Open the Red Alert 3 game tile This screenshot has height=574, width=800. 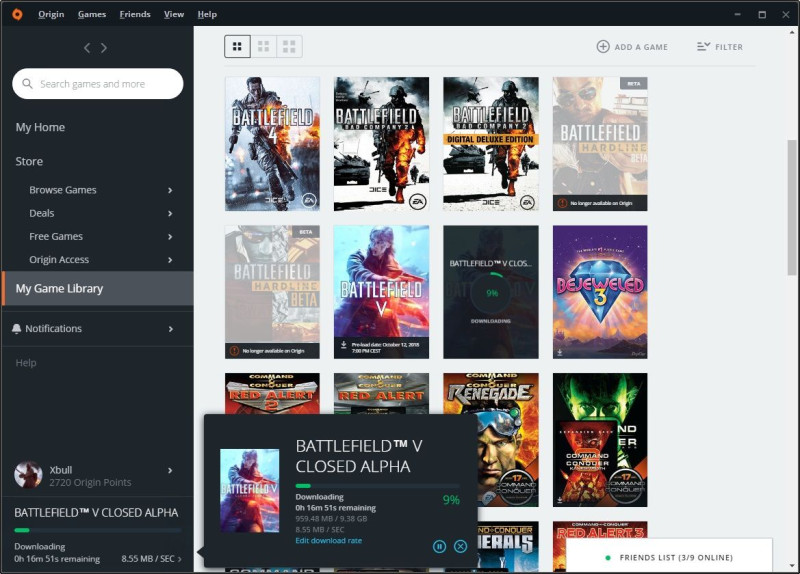[x=600, y=530]
